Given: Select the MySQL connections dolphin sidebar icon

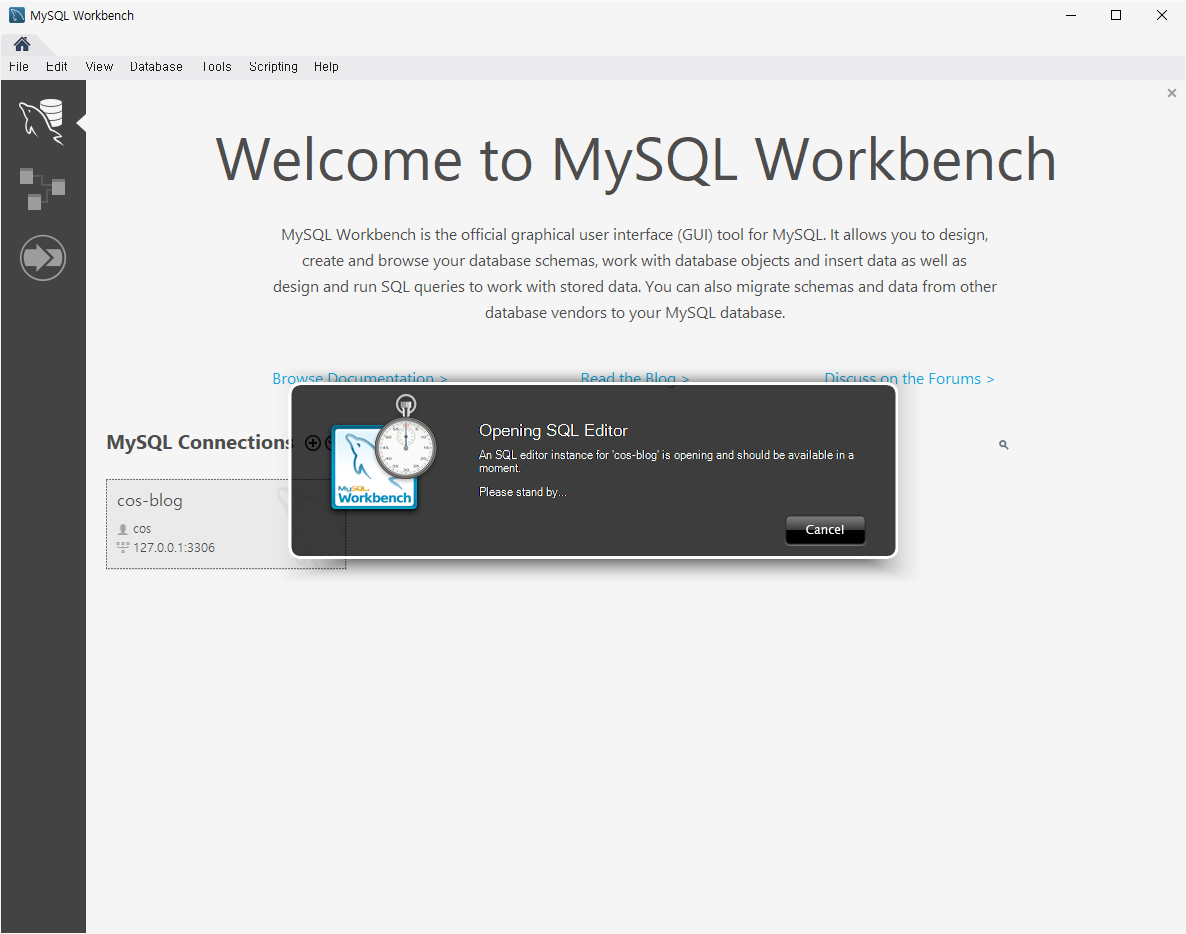Looking at the screenshot, I should pyautogui.click(x=42, y=121).
